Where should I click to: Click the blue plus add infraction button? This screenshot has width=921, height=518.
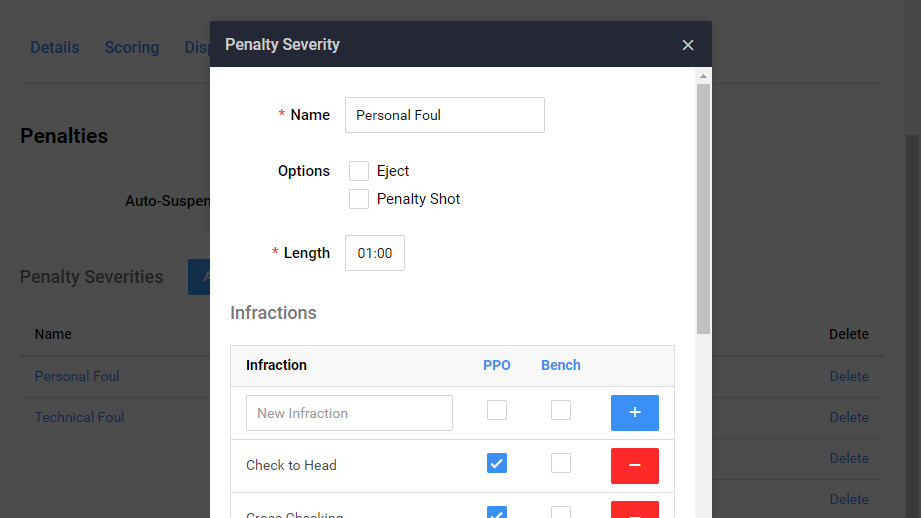coord(634,412)
